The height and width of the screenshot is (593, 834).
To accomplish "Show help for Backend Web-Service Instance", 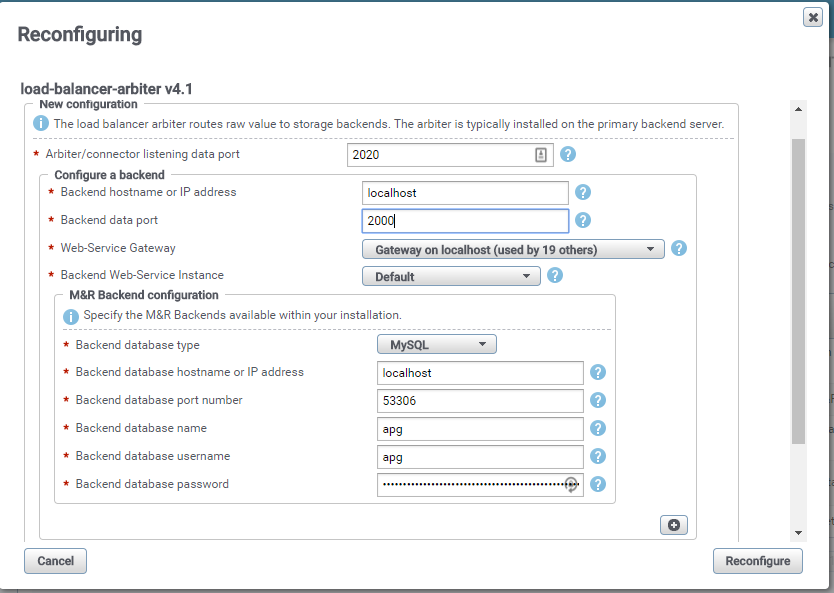I will tap(555, 276).
